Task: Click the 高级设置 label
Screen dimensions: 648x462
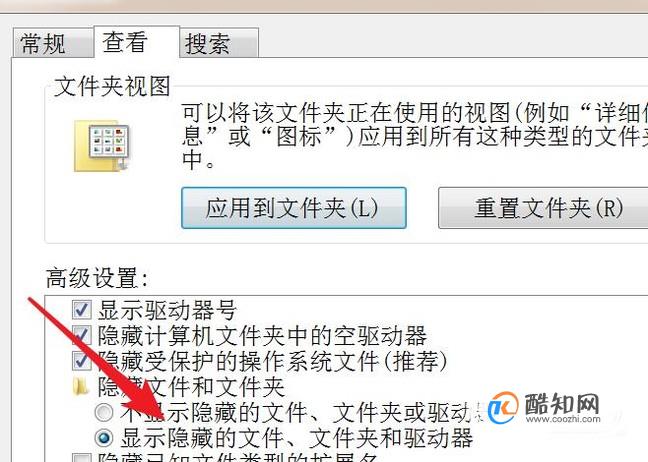Action: tap(97, 278)
